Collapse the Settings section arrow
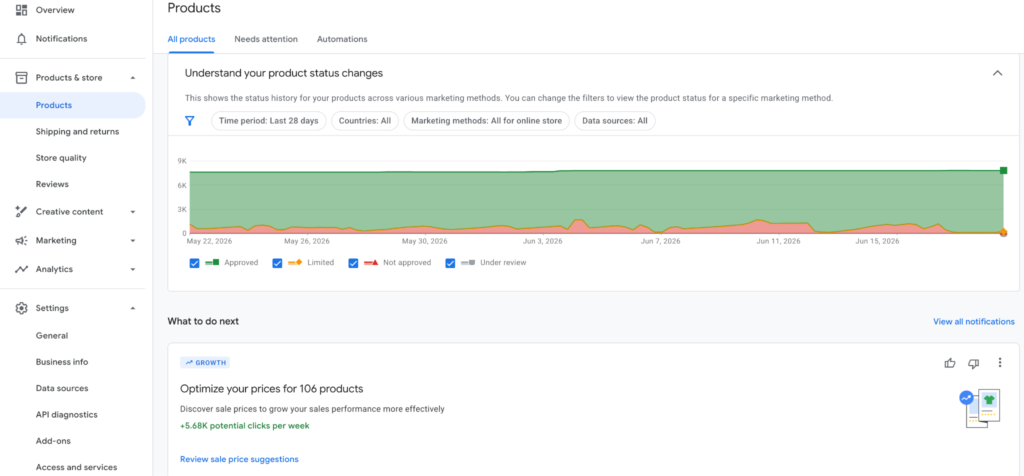 tap(133, 308)
